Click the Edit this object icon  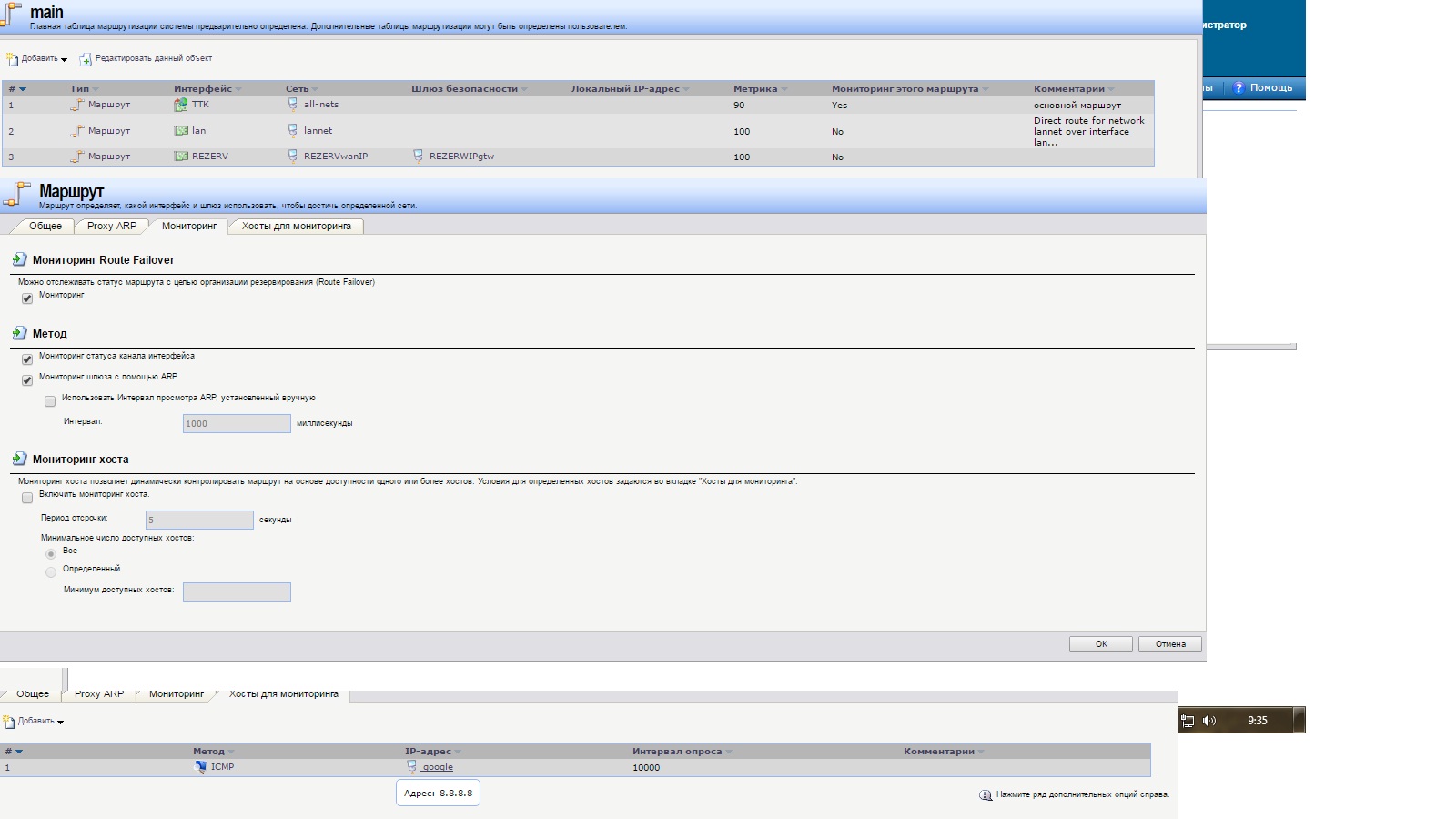(86, 59)
